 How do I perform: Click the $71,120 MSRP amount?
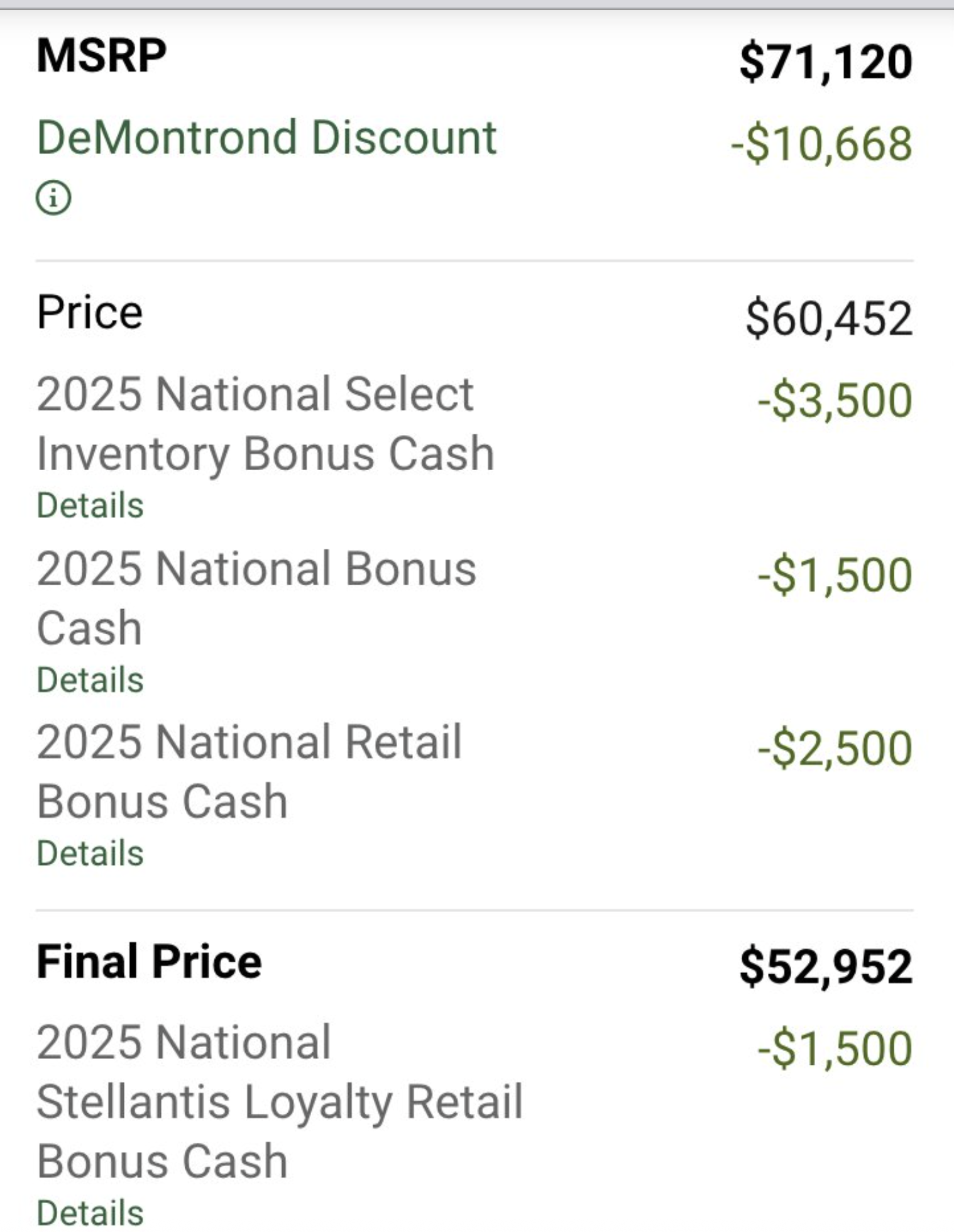click(x=825, y=62)
